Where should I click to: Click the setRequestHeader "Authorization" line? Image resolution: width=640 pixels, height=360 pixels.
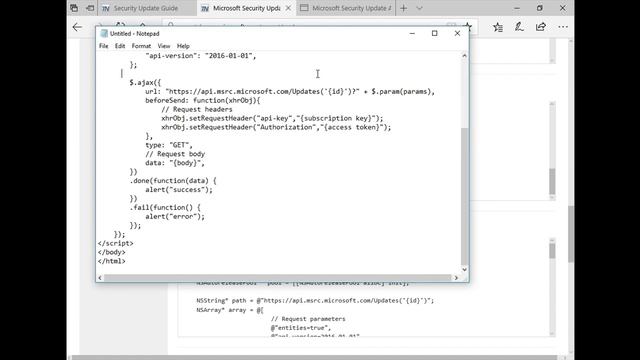point(276,127)
